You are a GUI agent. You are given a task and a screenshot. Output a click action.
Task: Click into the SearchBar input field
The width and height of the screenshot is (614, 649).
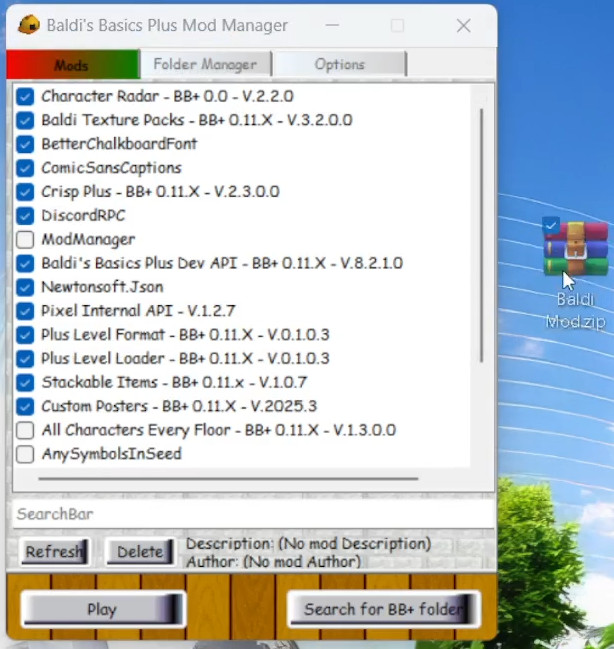250,514
